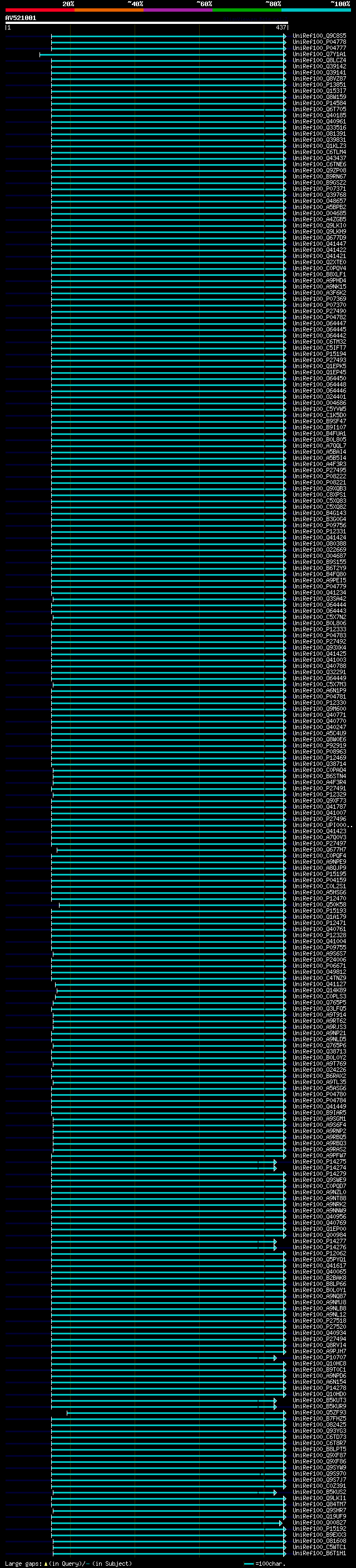Click hit label UniRef100_B6STN4

click(319, 776)
